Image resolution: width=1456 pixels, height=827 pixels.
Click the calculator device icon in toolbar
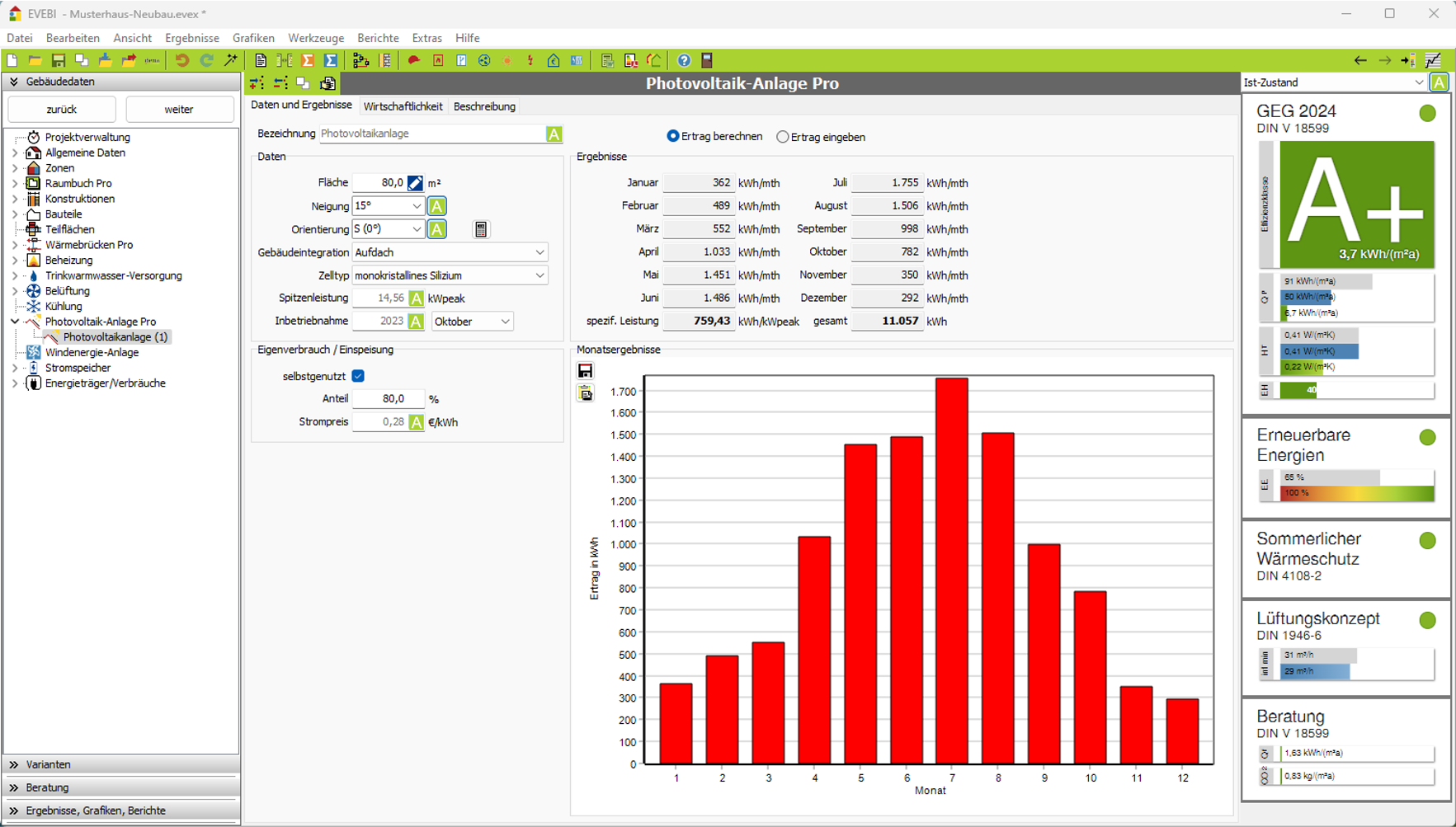point(707,60)
